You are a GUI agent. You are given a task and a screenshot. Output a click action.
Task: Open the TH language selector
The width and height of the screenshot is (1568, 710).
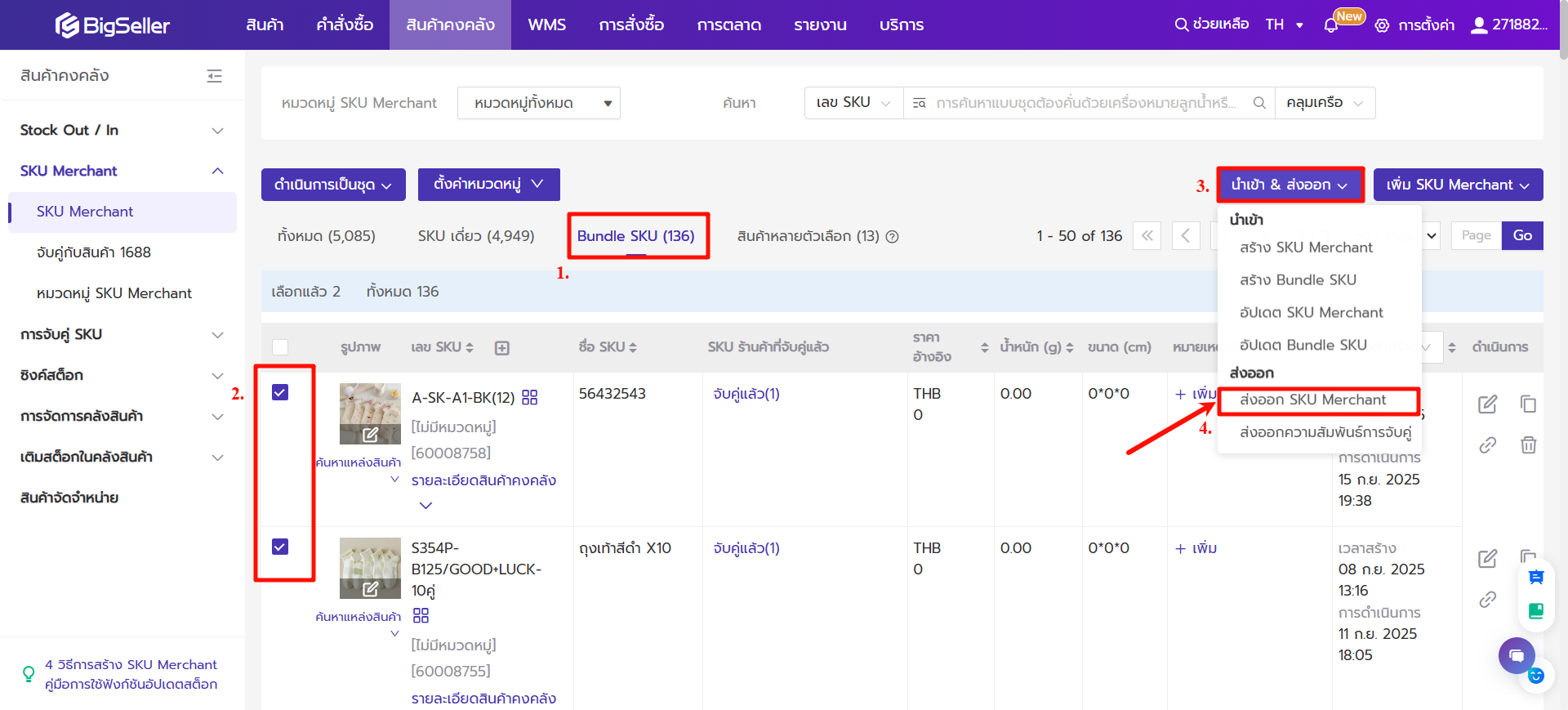1285,25
